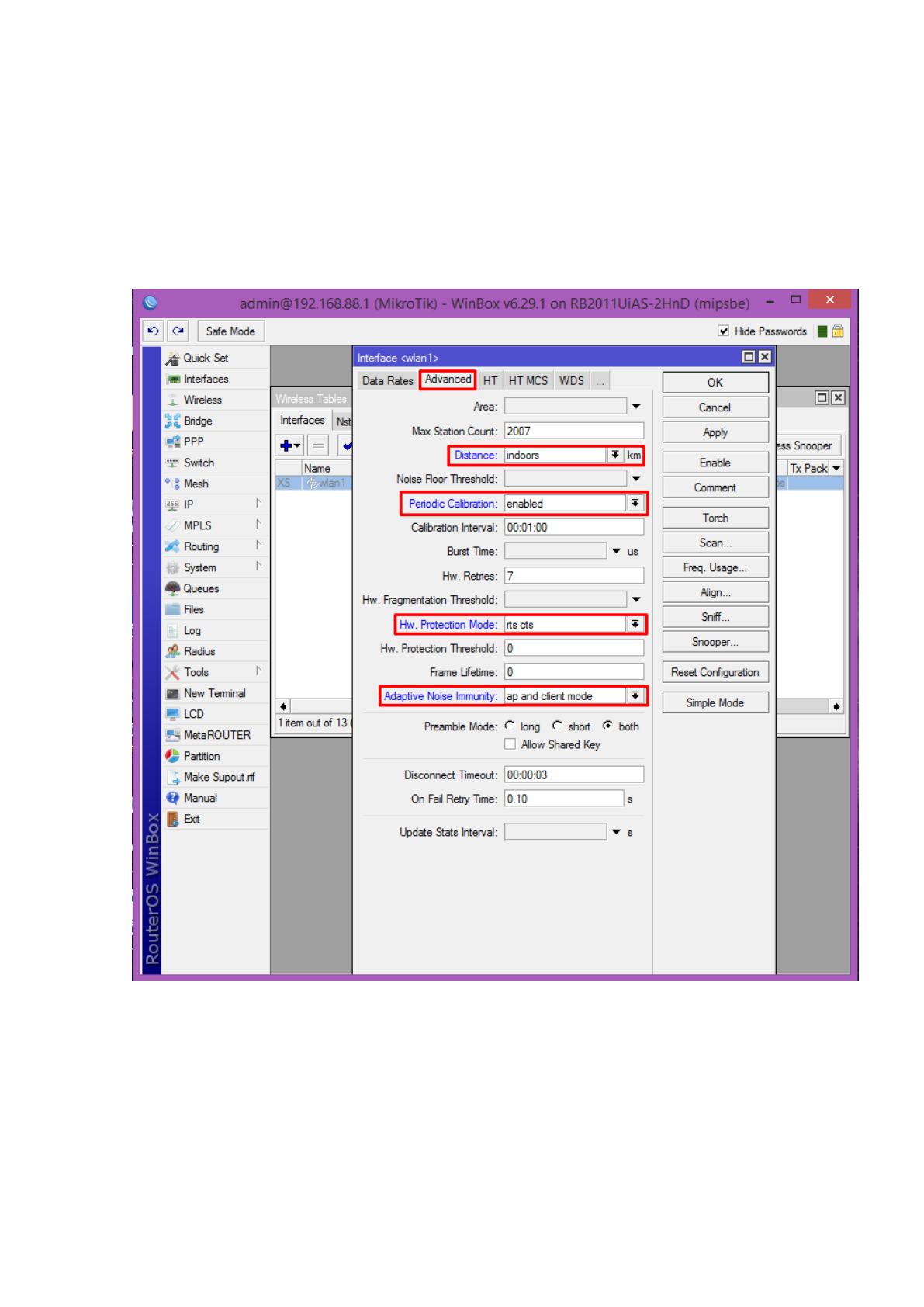The image size is (924, 1307).
Task: Open the Adaptive Noise Immunity dropdown
Action: coord(635,696)
